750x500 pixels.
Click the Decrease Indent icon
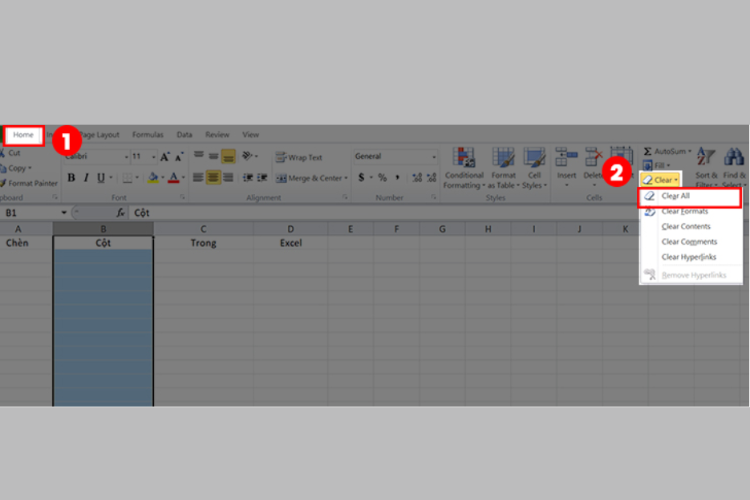tap(248, 178)
